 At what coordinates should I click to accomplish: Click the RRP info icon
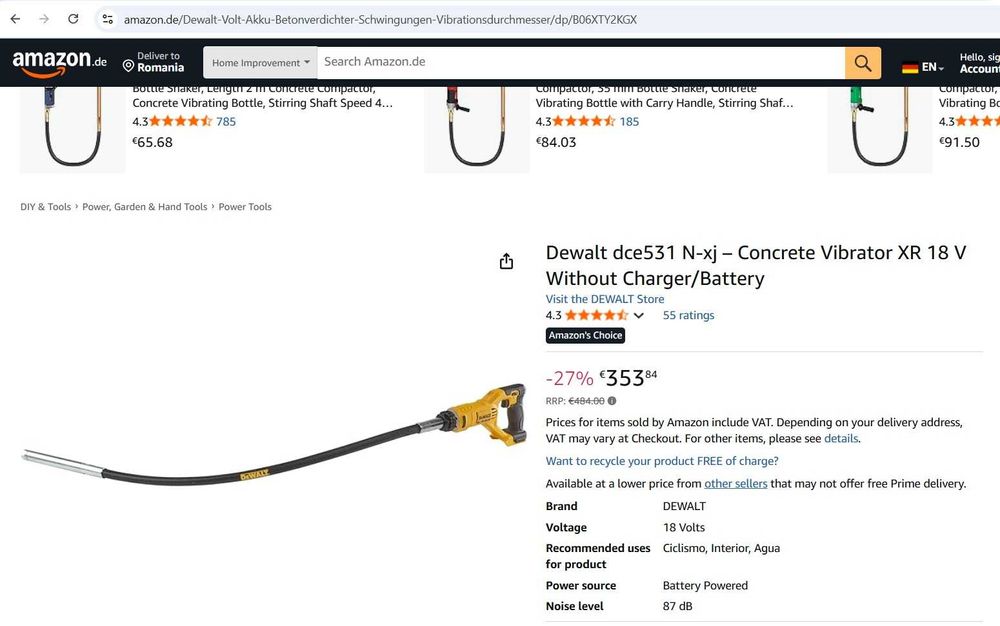(x=612, y=401)
